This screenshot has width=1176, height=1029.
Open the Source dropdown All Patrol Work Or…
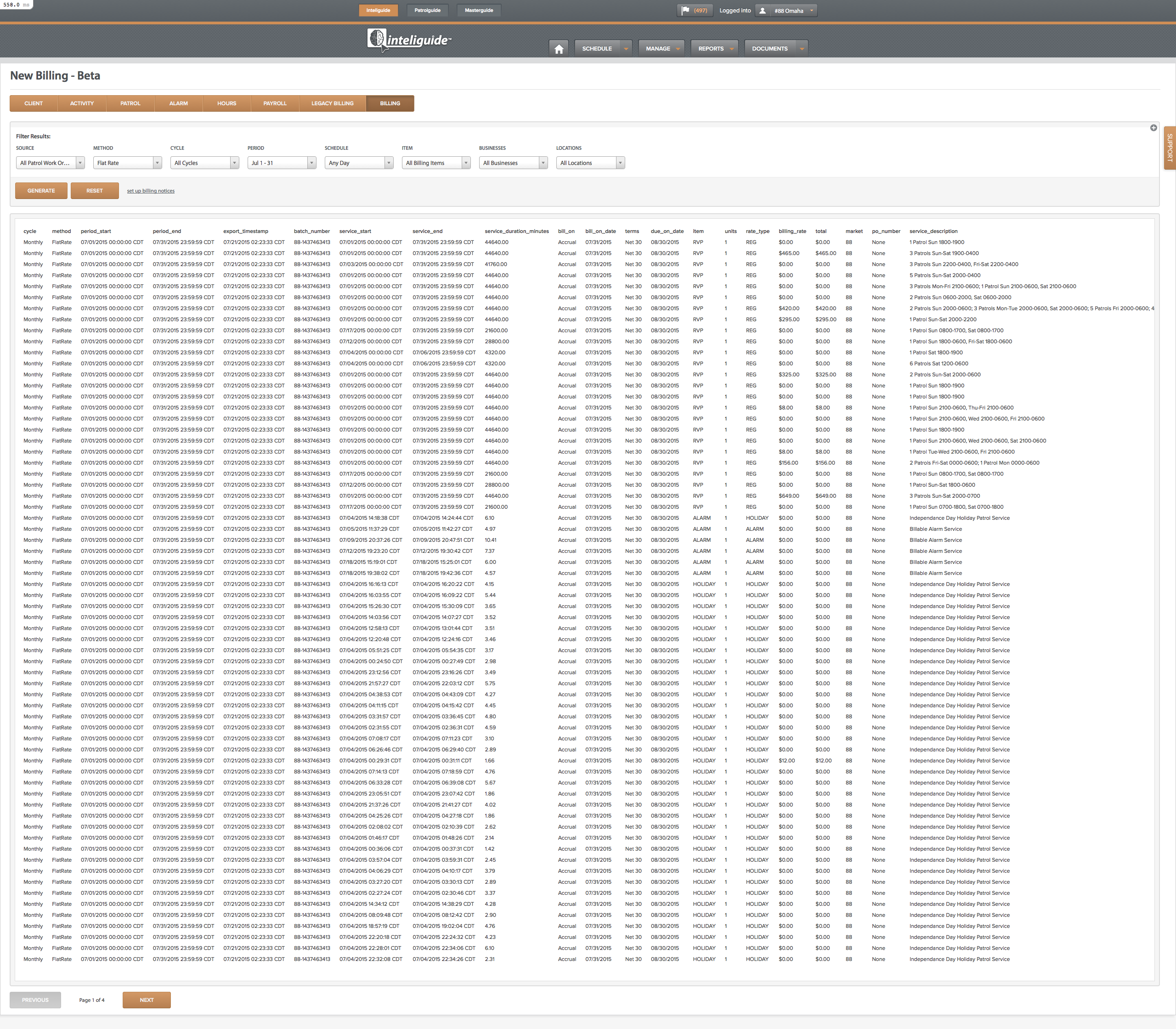(x=51, y=163)
